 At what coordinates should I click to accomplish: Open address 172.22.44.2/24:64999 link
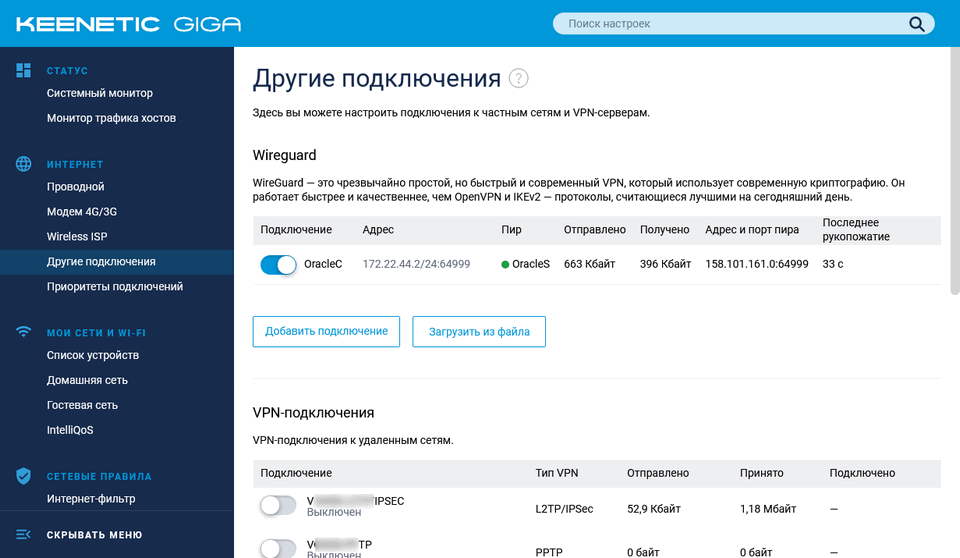tap(416, 264)
